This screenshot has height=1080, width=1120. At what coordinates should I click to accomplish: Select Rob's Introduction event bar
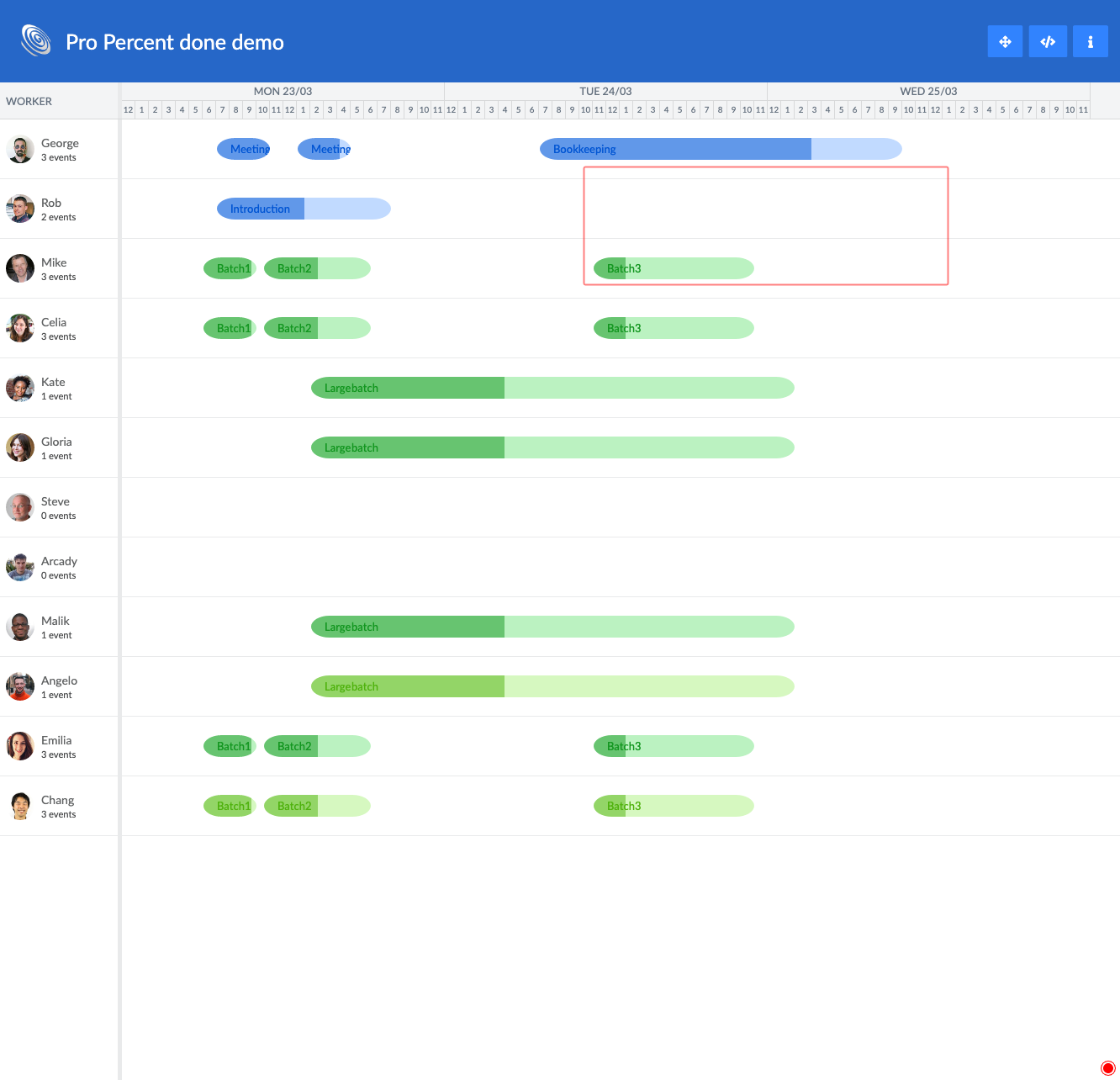click(x=304, y=209)
